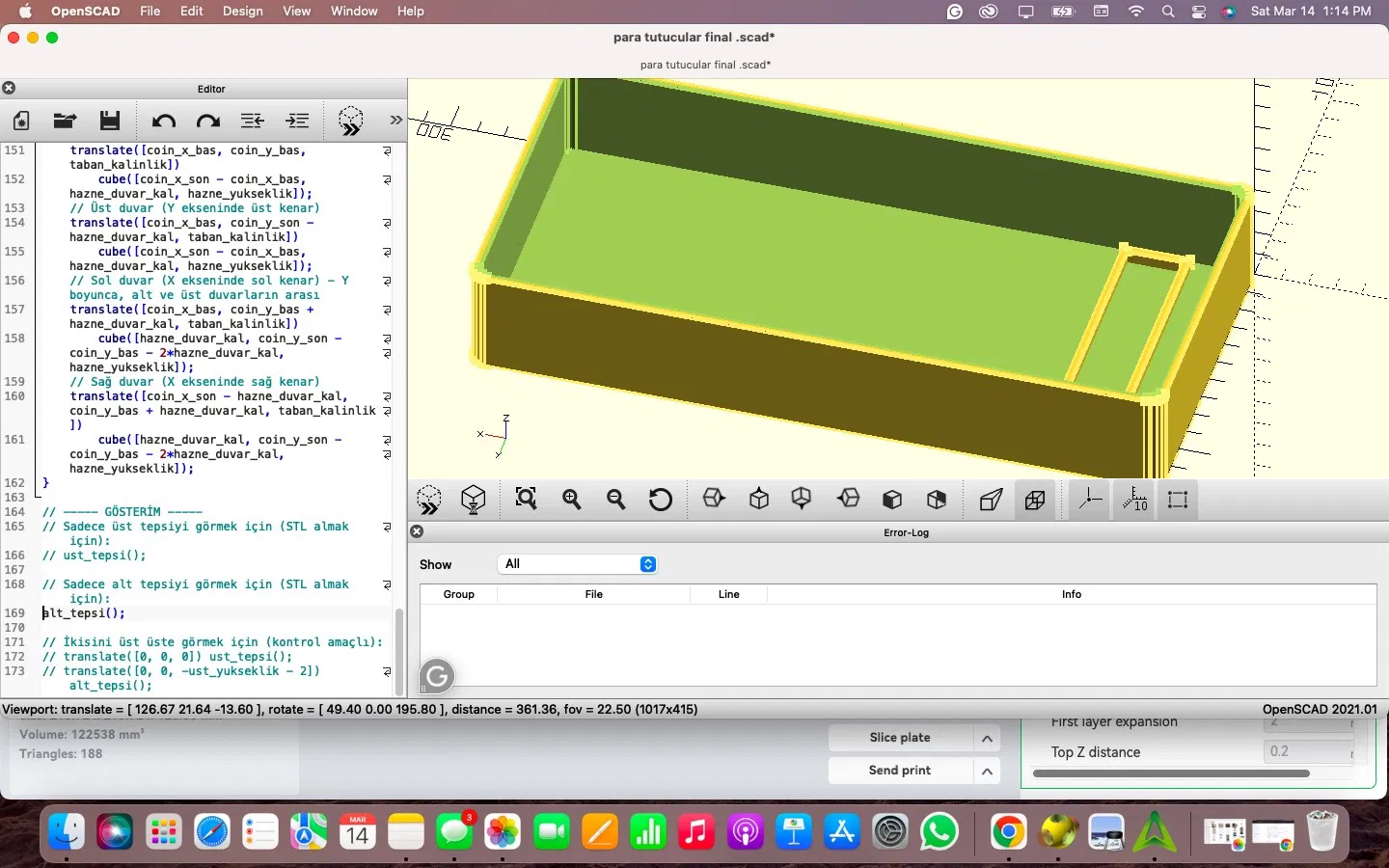Open the Design menu
1389x868 pixels.
coord(242,12)
